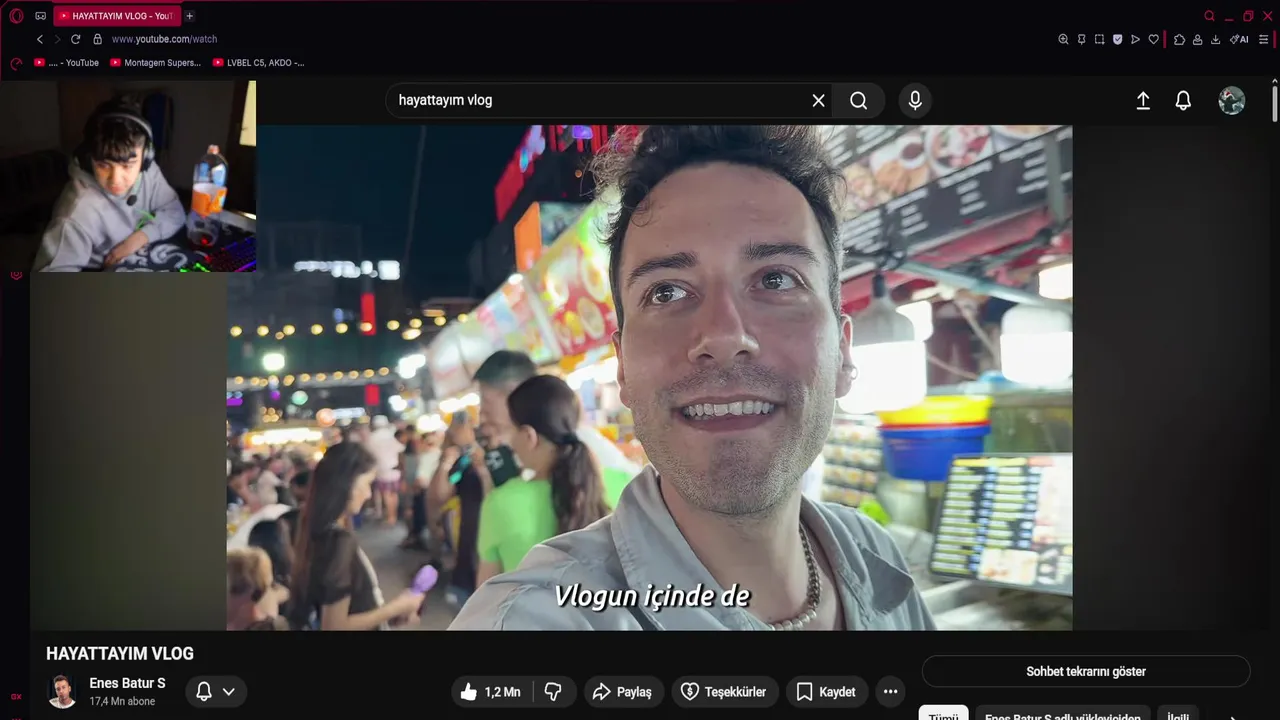Bookmark page with the heart icon
Screen dimensions: 1280x720
click(x=1153, y=39)
